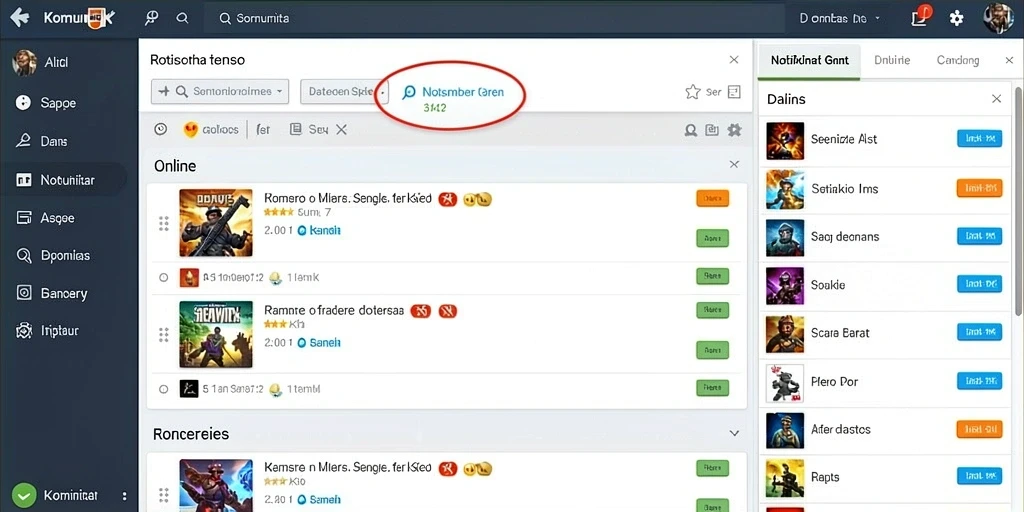This screenshot has height=512, width=1024.
Task: Open the Somonloroimes dropdown
Action: coord(220,91)
